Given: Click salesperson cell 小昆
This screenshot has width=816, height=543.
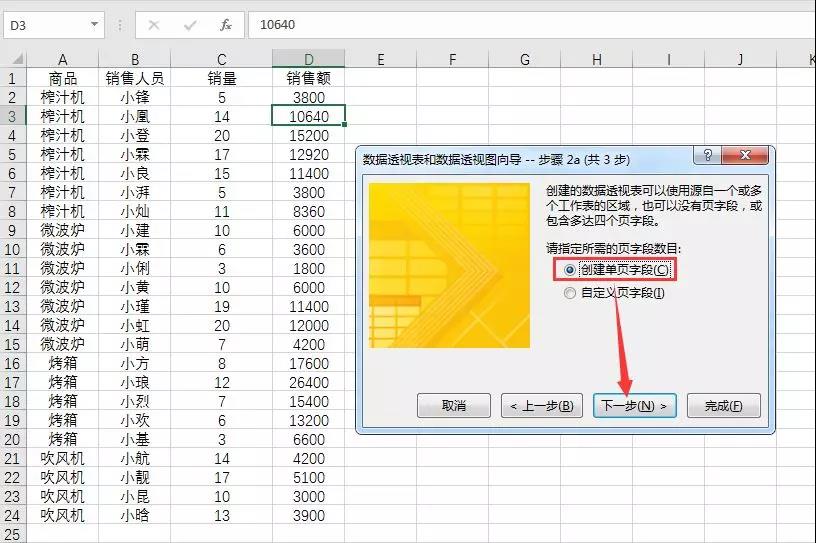Looking at the screenshot, I should (134, 496).
